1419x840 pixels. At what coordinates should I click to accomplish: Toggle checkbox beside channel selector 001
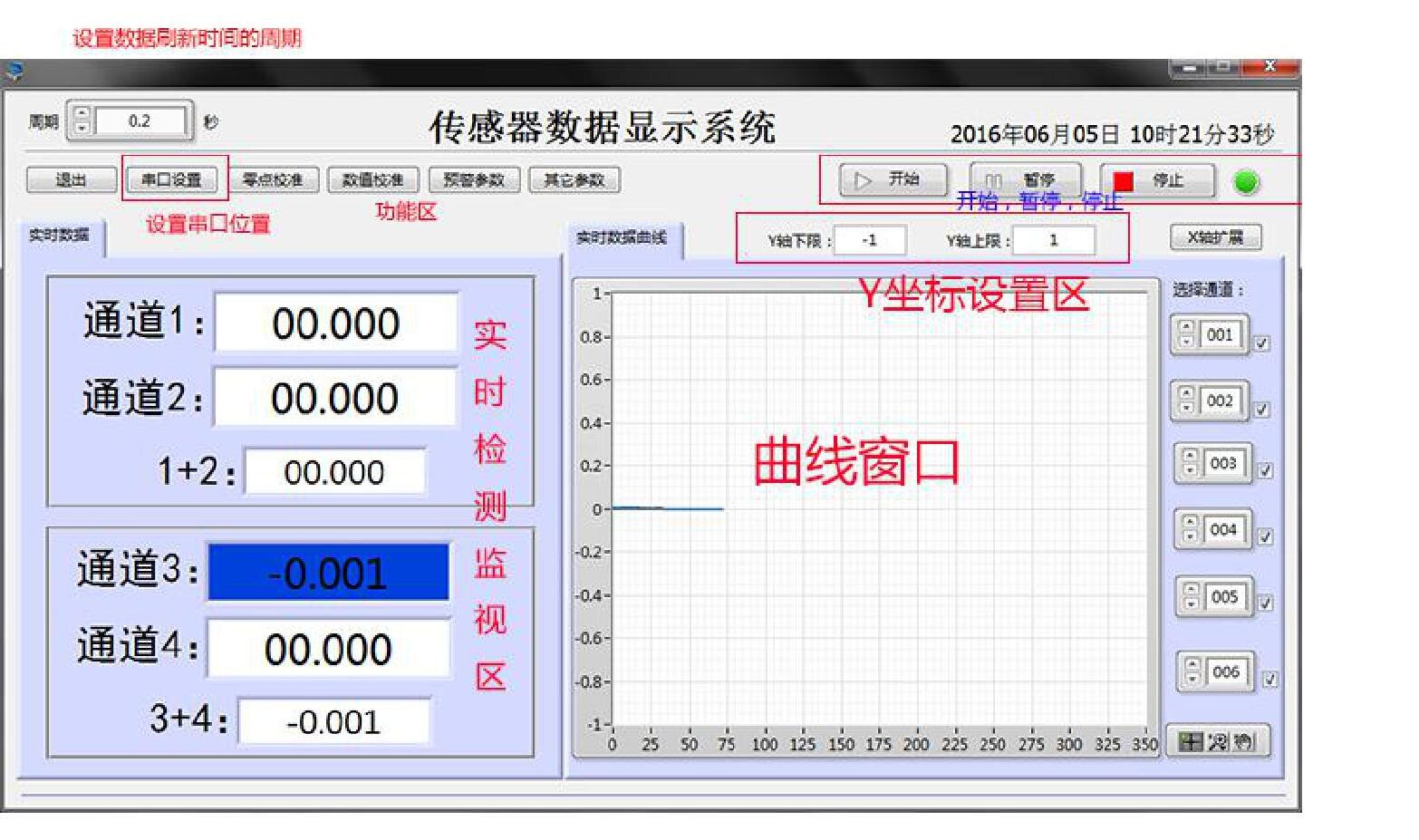coord(1262,343)
